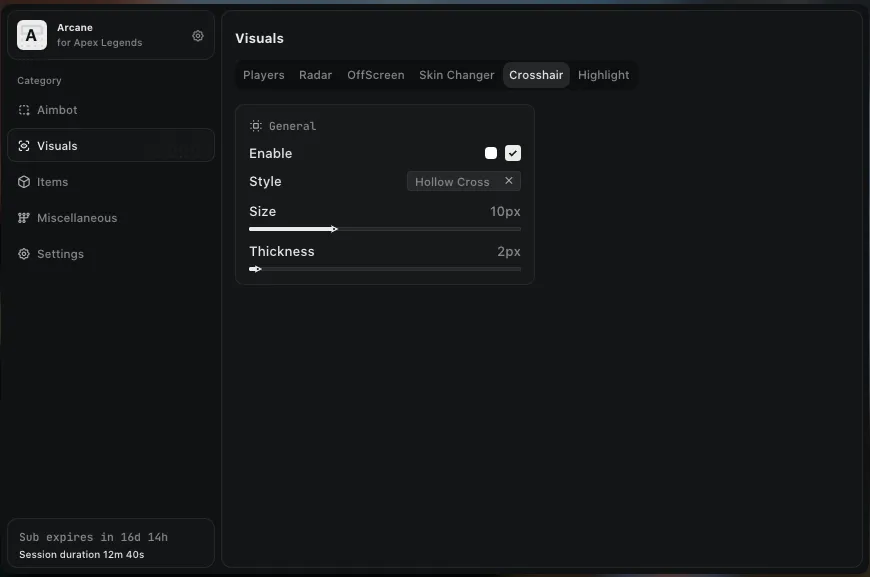
Task: Open the Hollow Cross style dropdown
Action: [x=452, y=181]
